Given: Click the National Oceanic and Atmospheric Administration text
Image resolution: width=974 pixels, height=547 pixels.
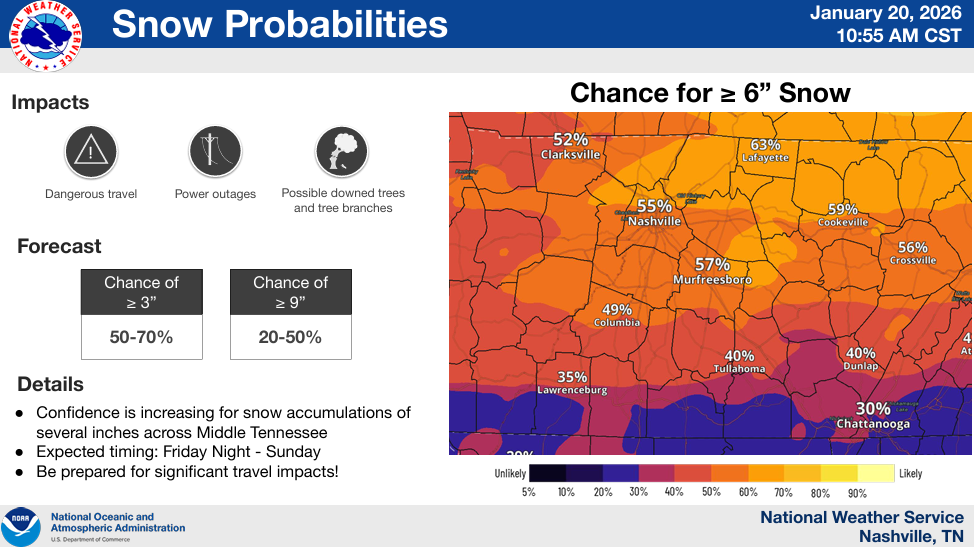Looking at the screenshot, I should 117,523.
